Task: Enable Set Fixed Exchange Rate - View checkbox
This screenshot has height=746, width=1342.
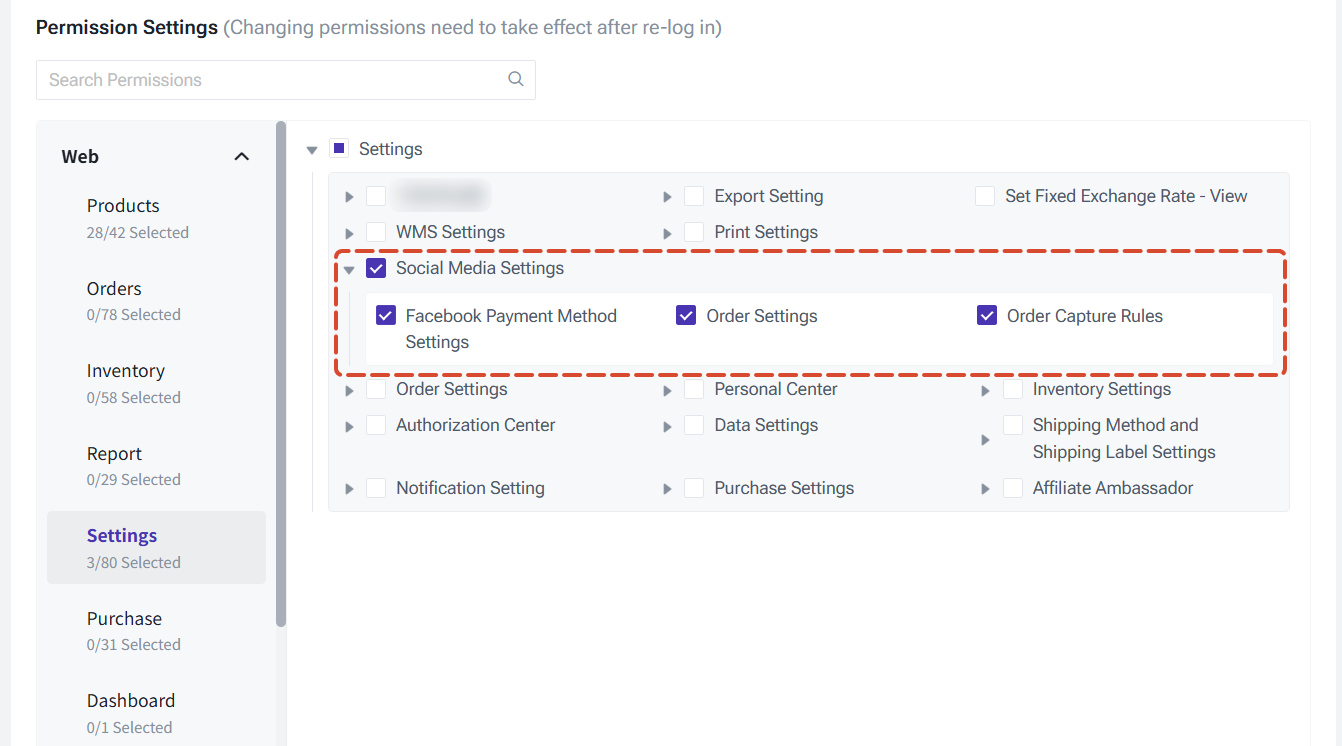Action: pos(985,196)
